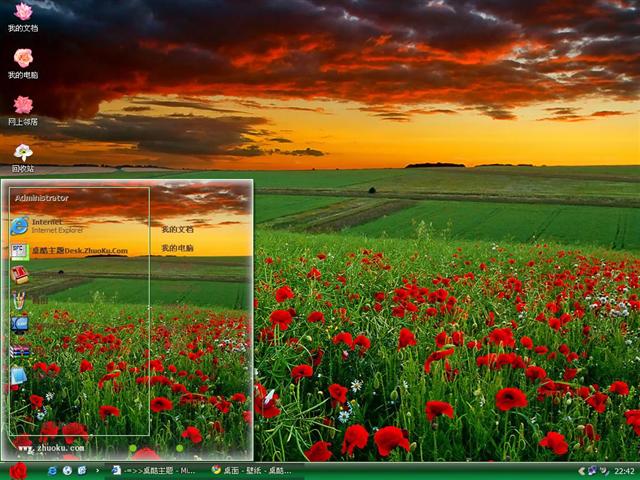Image resolution: width=640 pixels, height=480 pixels.
Task: Click the left green button at start menu bottom
Action: [x=133, y=448]
